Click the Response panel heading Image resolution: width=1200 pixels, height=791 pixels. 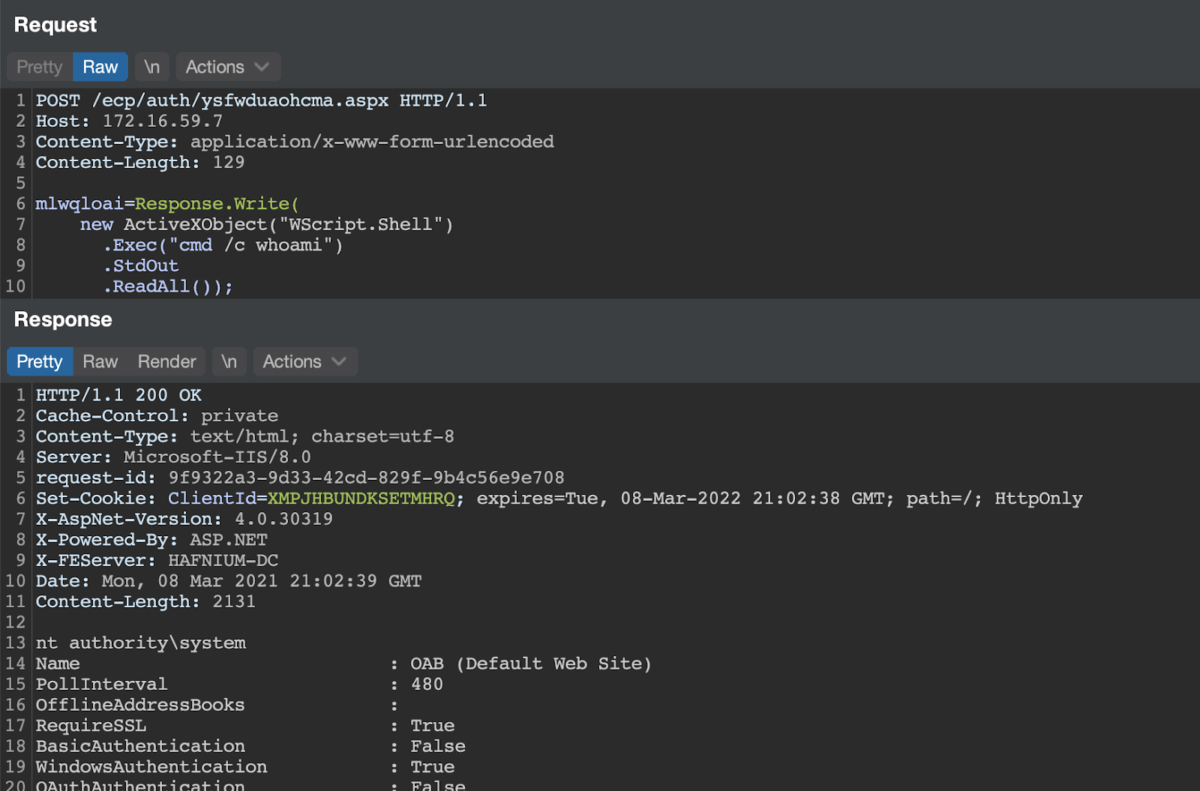pyautogui.click(x=63, y=320)
